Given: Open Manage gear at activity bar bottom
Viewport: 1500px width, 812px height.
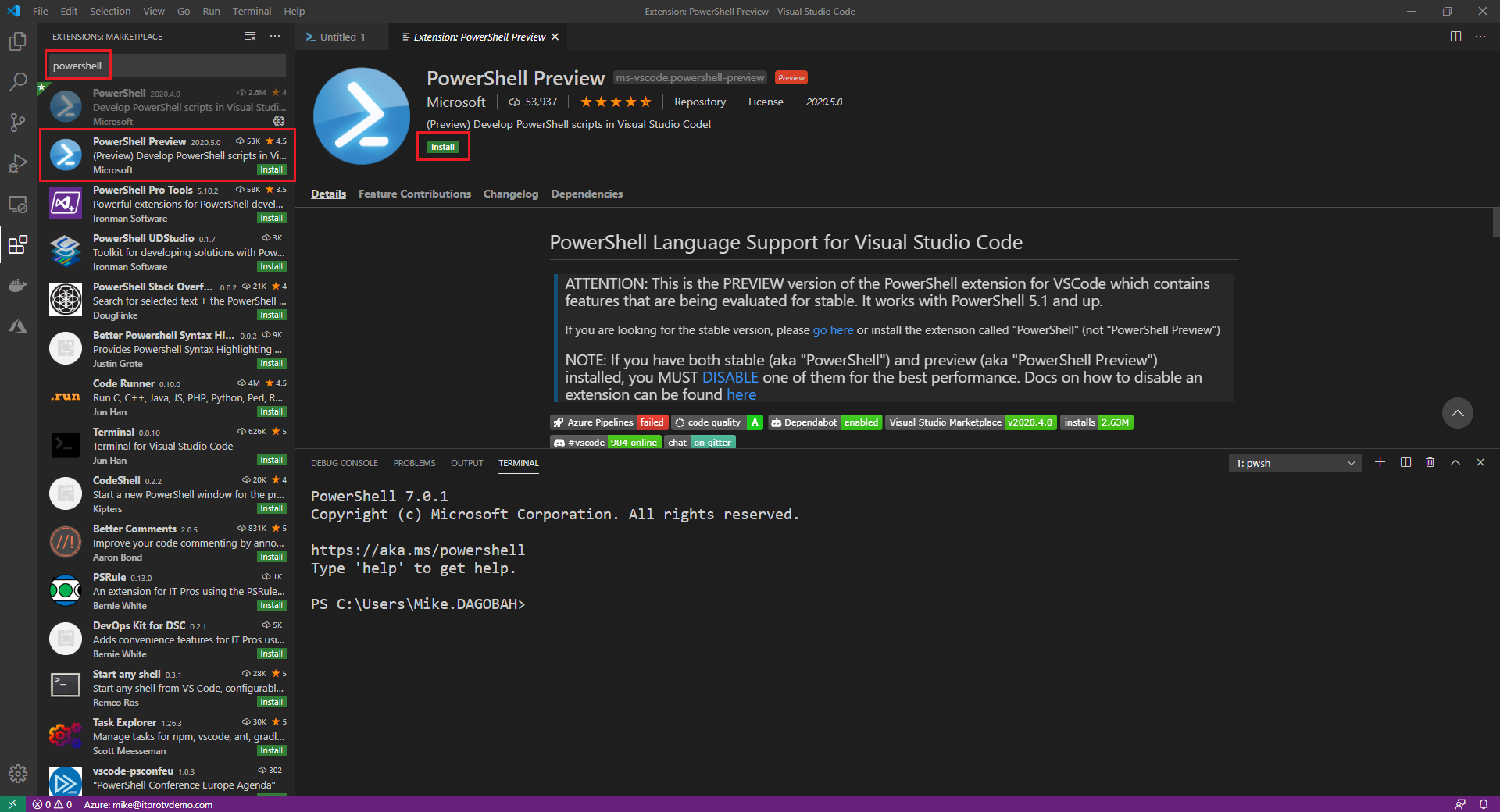Looking at the screenshot, I should (x=18, y=774).
